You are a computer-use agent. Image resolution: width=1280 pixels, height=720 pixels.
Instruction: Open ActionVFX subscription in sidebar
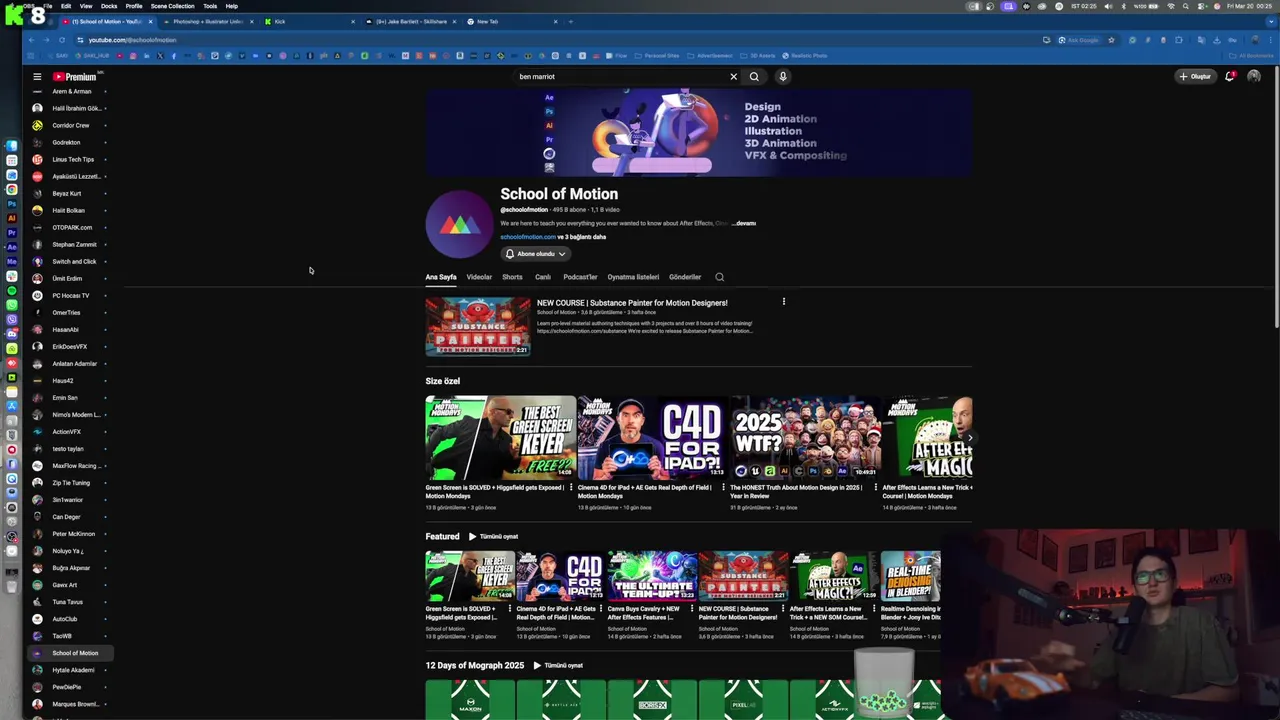68,432
